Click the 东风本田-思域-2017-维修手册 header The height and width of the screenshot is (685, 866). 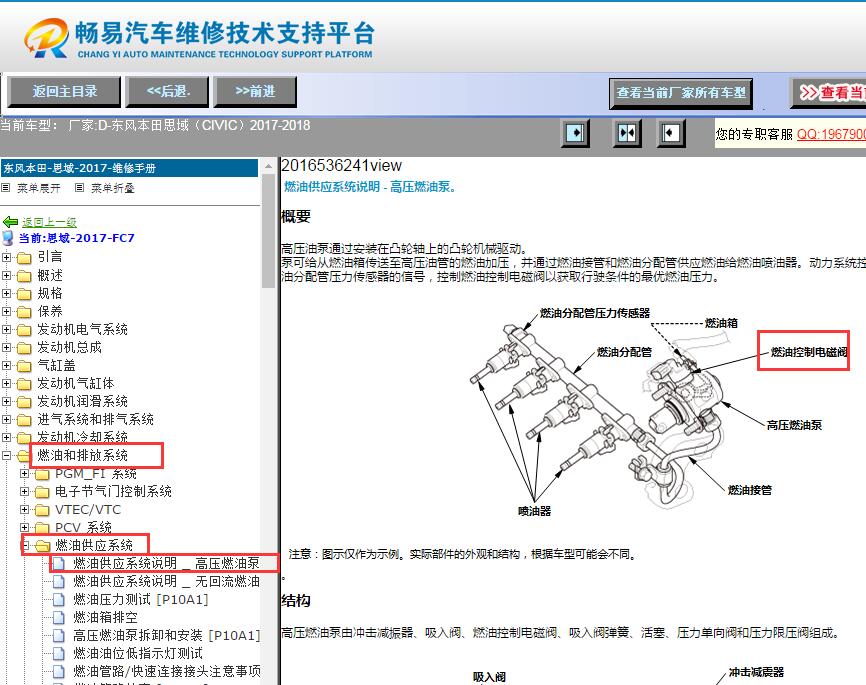[130, 168]
